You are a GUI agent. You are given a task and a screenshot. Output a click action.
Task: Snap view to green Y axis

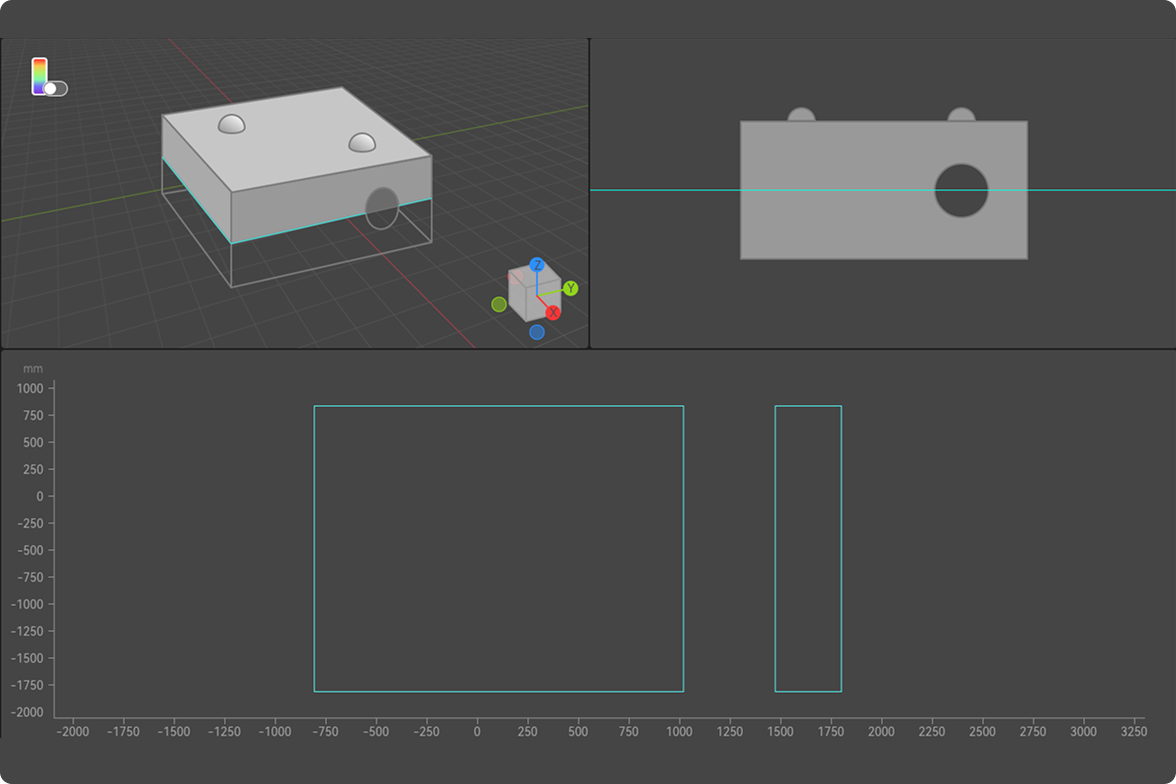tap(570, 288)
